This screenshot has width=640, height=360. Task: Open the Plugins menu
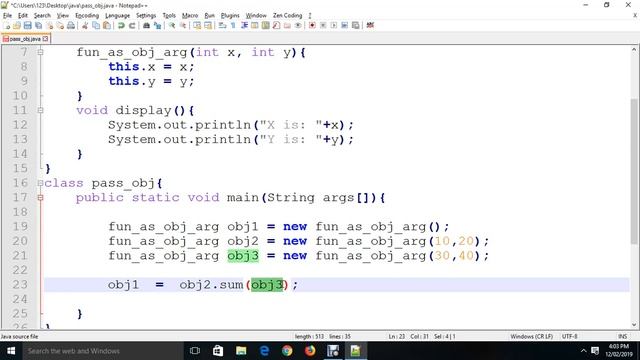230,16
